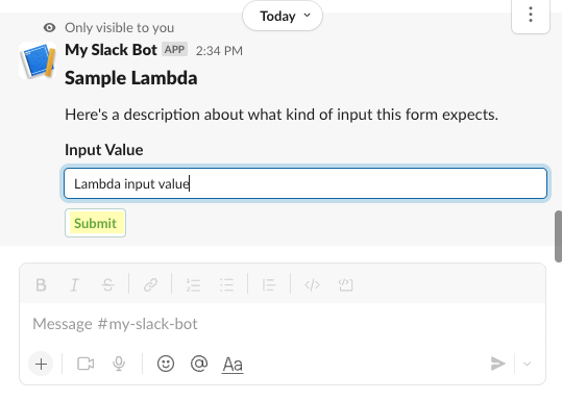562x400 pixels.
Task: Record an audio clip with microphone
Action: pyautogui.click(x=119, y=364)
